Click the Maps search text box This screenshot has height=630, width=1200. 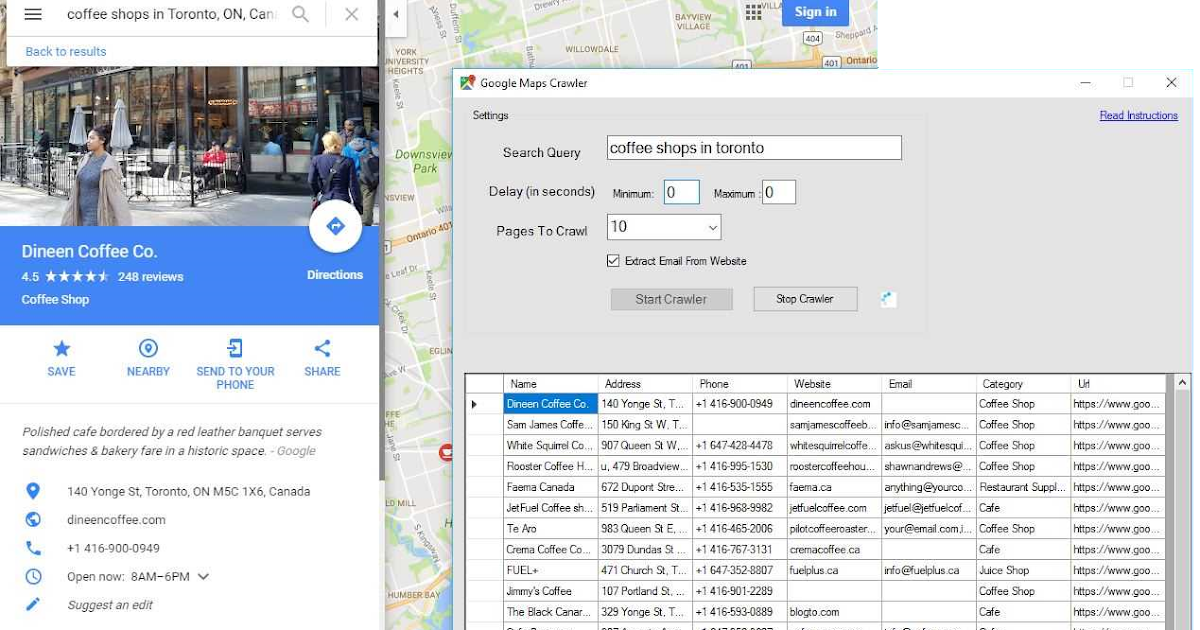tap(172, 14)
